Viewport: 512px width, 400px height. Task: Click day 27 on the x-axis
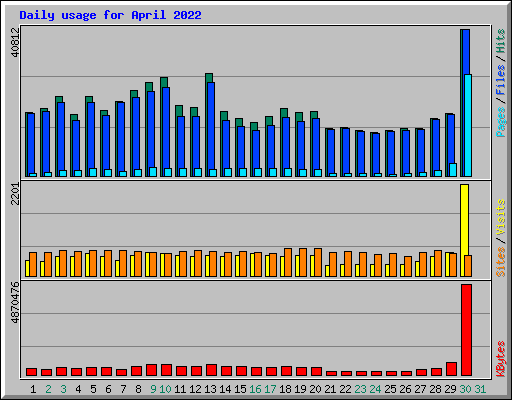pos(420,389)
